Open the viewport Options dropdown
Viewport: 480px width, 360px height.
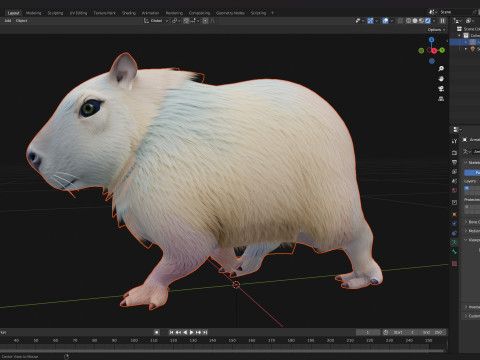click(x=436, y=30)
